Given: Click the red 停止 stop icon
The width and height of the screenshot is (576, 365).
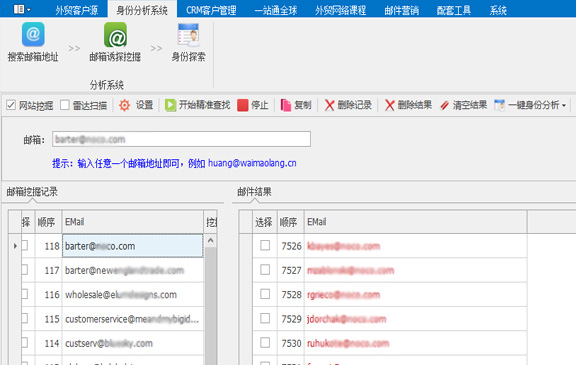Looking at the screenshot, I should (x=242, y=105).
